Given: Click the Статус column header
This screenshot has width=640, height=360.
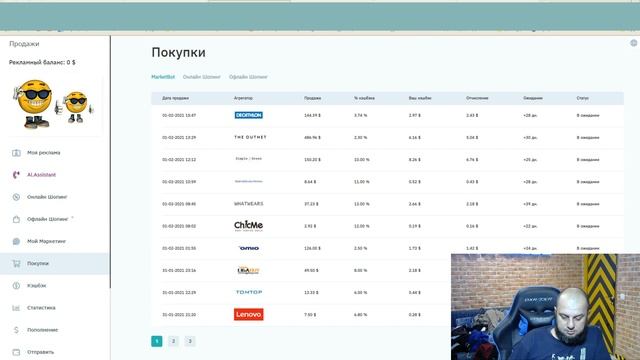Looking at the screenshot, I should tap(582, 98).
